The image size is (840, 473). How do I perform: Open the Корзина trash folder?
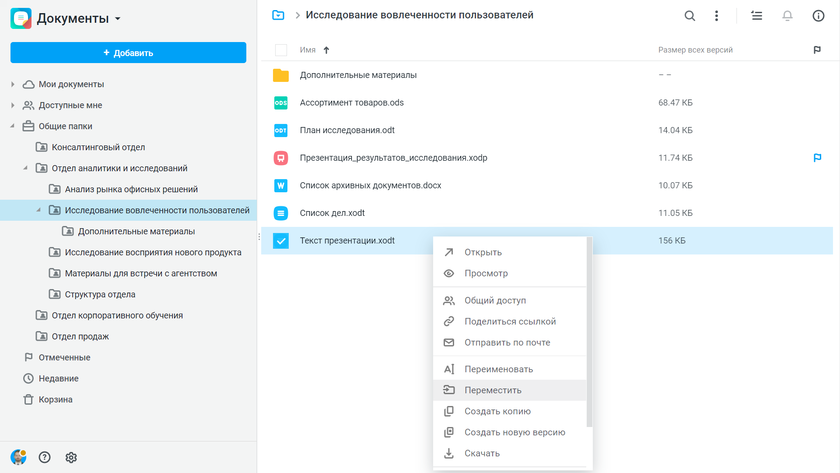[55, 399]
